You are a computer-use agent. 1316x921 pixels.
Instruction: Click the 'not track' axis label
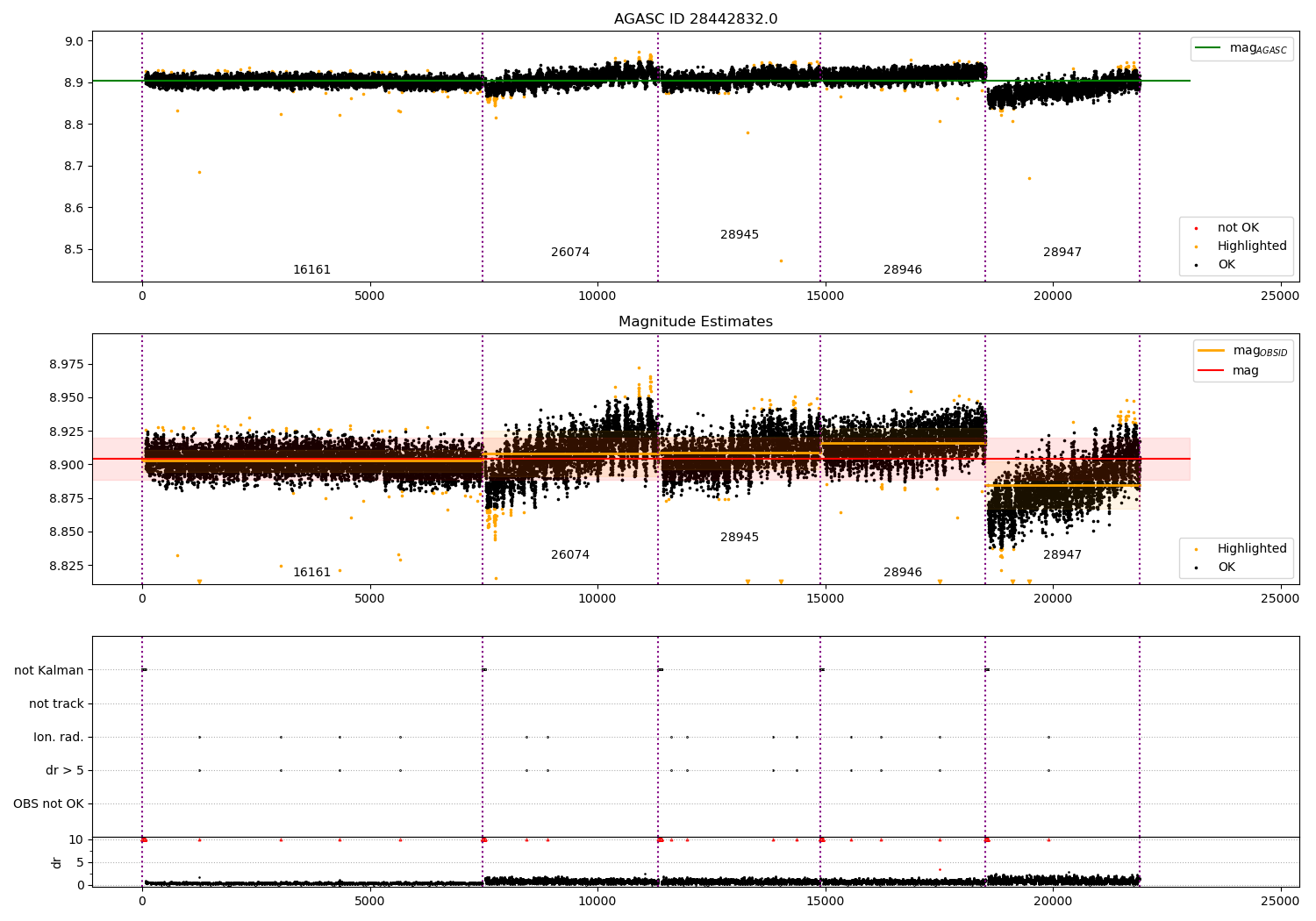click(x=56, y=704)
